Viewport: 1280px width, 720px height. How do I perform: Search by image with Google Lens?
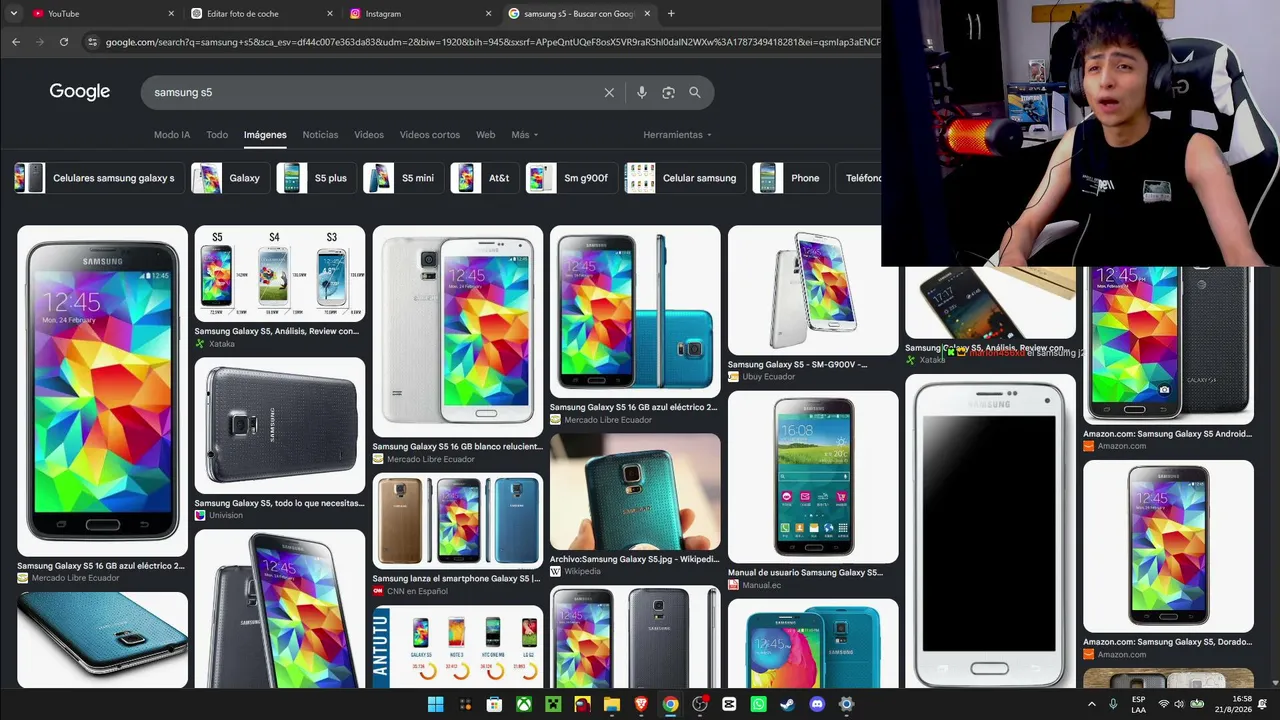(x=668, y=93)
